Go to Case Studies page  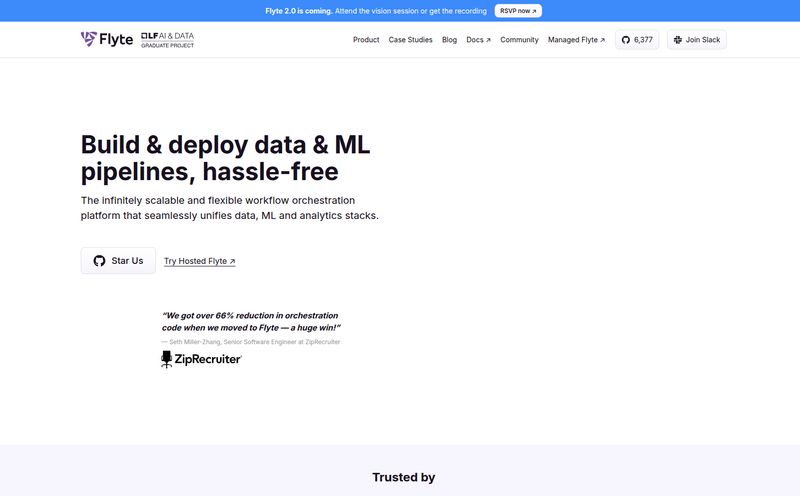point(410,40)
